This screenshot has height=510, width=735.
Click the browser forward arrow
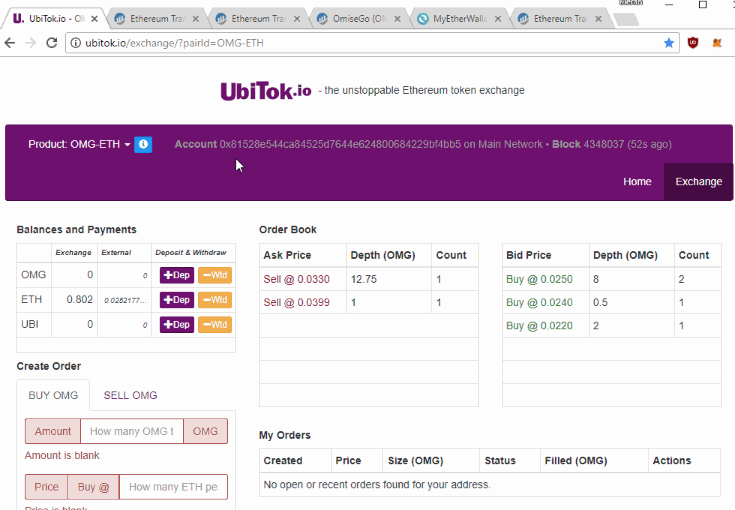(30, 43)
